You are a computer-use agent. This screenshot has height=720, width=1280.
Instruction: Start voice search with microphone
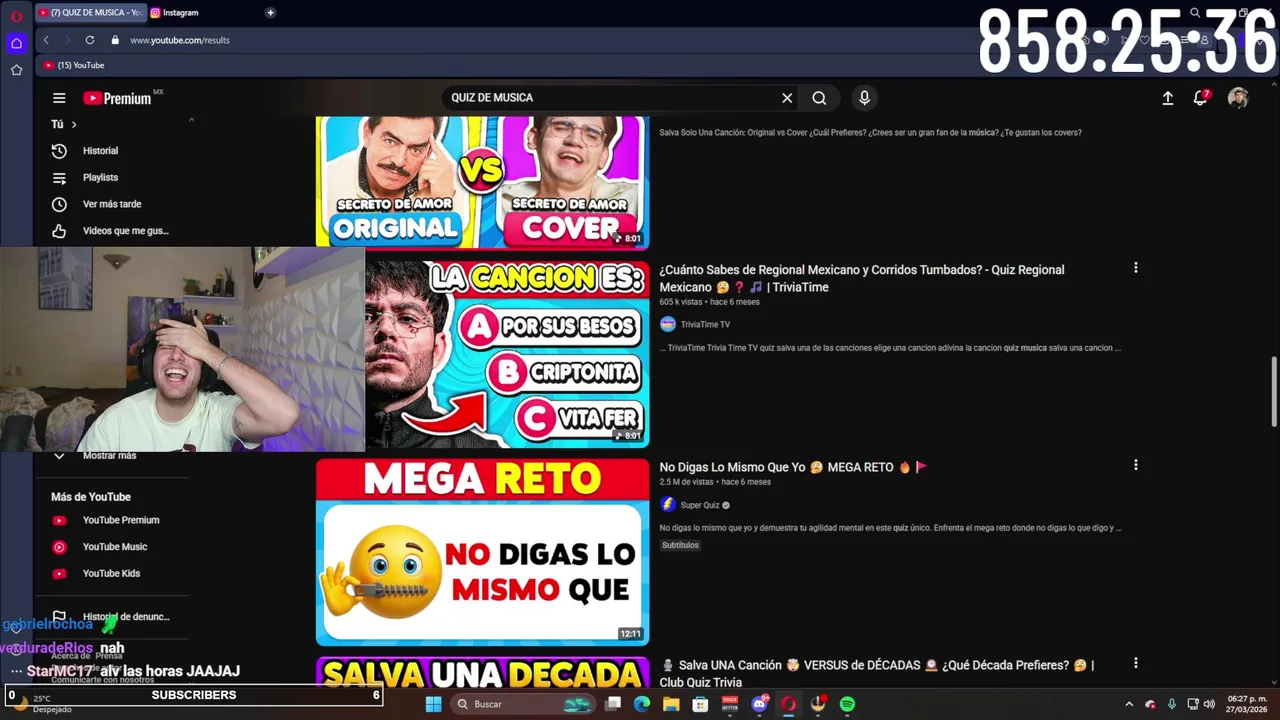point(864,98)
